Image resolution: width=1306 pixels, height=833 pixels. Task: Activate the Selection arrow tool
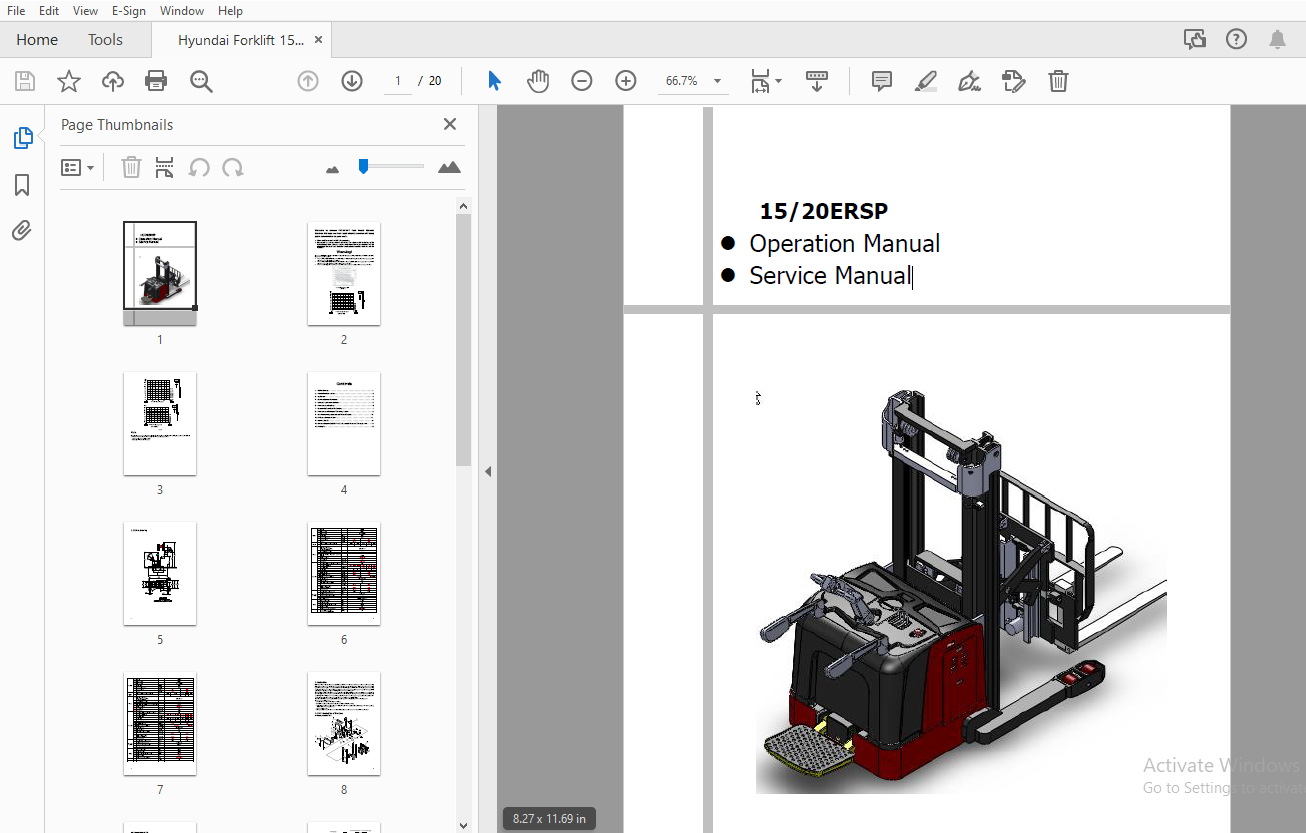coord(494,81)
